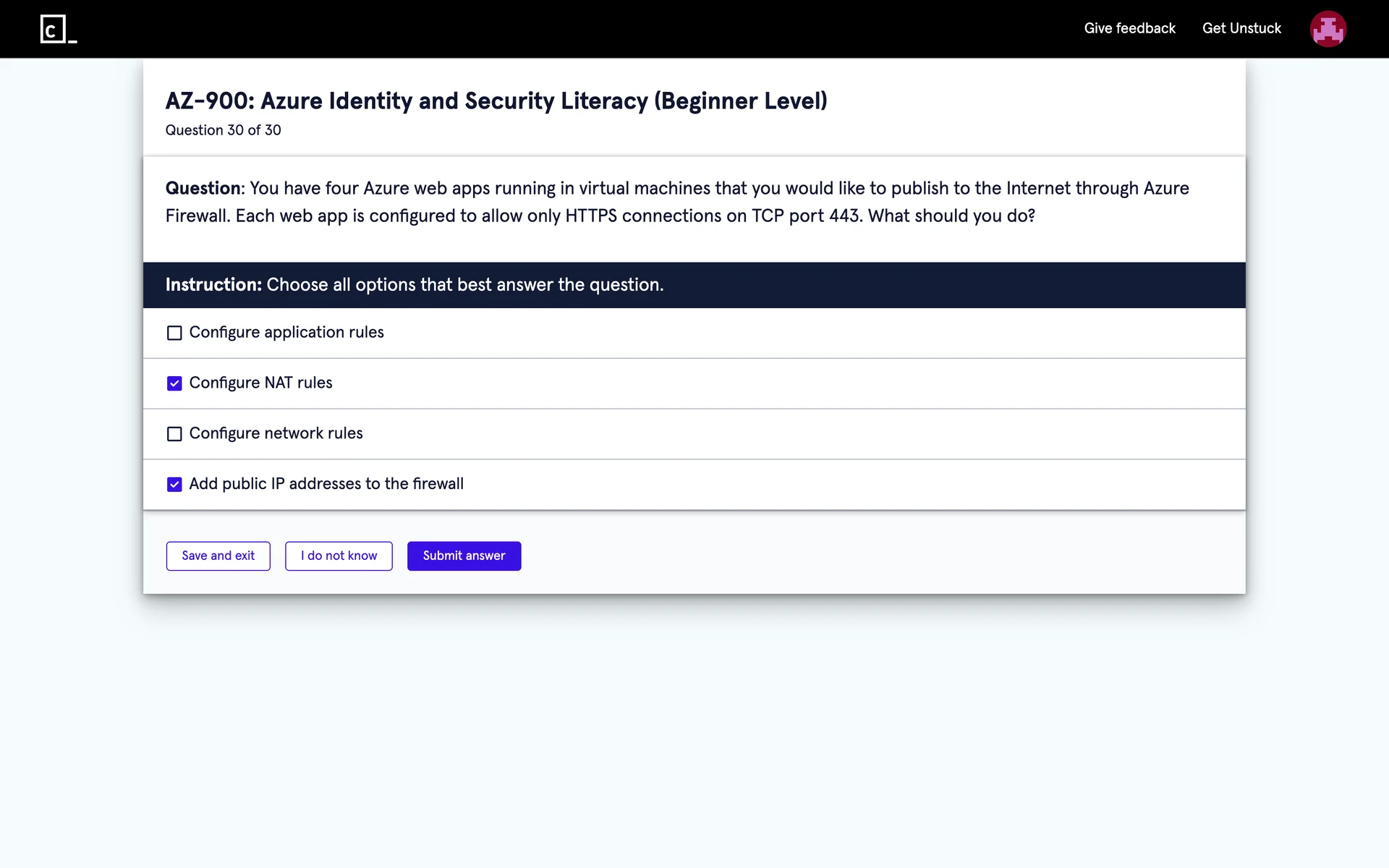Uncheck the Configure NAT rules checkbox
The height and width of the screenshot is (868, 1389).
174,383
